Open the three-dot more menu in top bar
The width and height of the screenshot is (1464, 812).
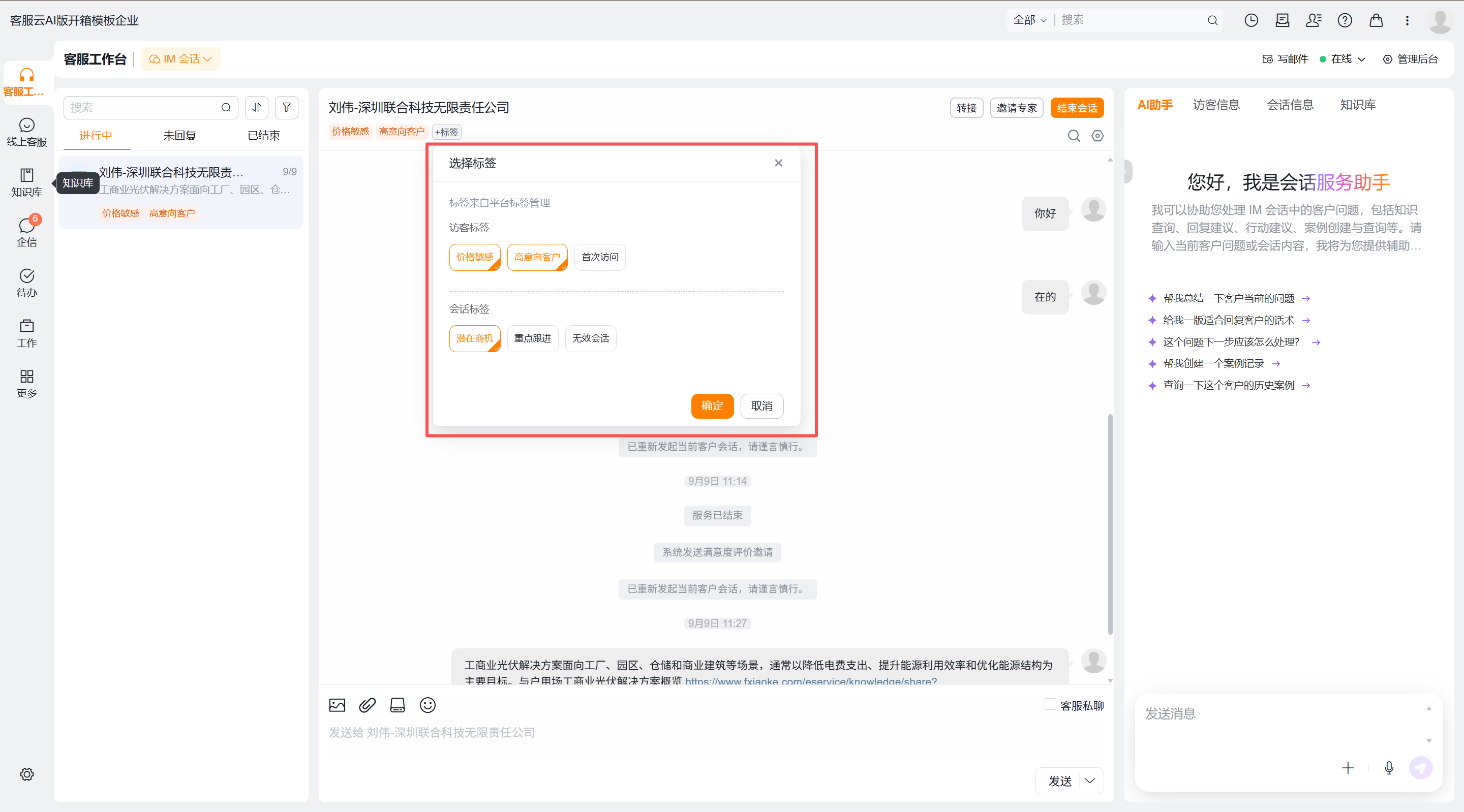tap(1407, 20)
